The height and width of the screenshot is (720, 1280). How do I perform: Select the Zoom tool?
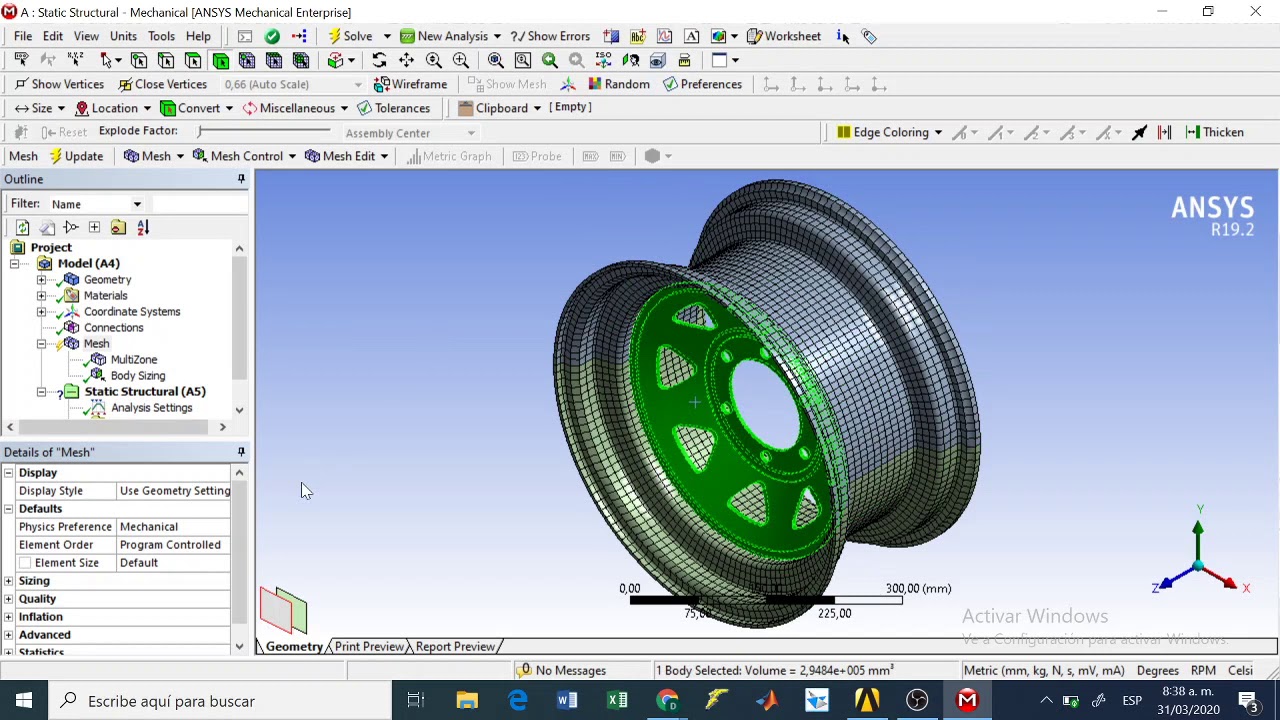pyautogui.click(x=433, y=60)
